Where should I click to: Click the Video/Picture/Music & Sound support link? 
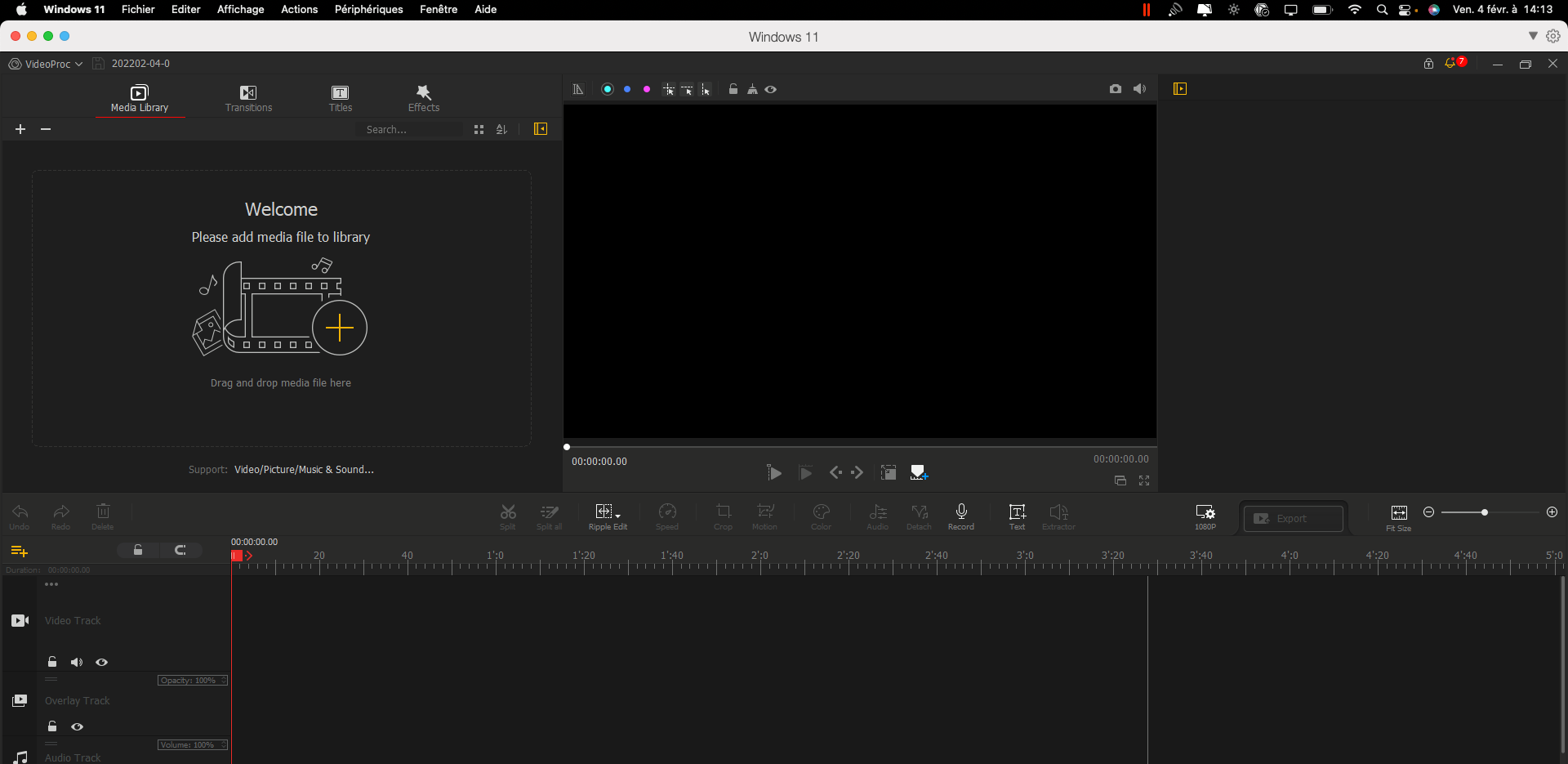coord(304,470)
